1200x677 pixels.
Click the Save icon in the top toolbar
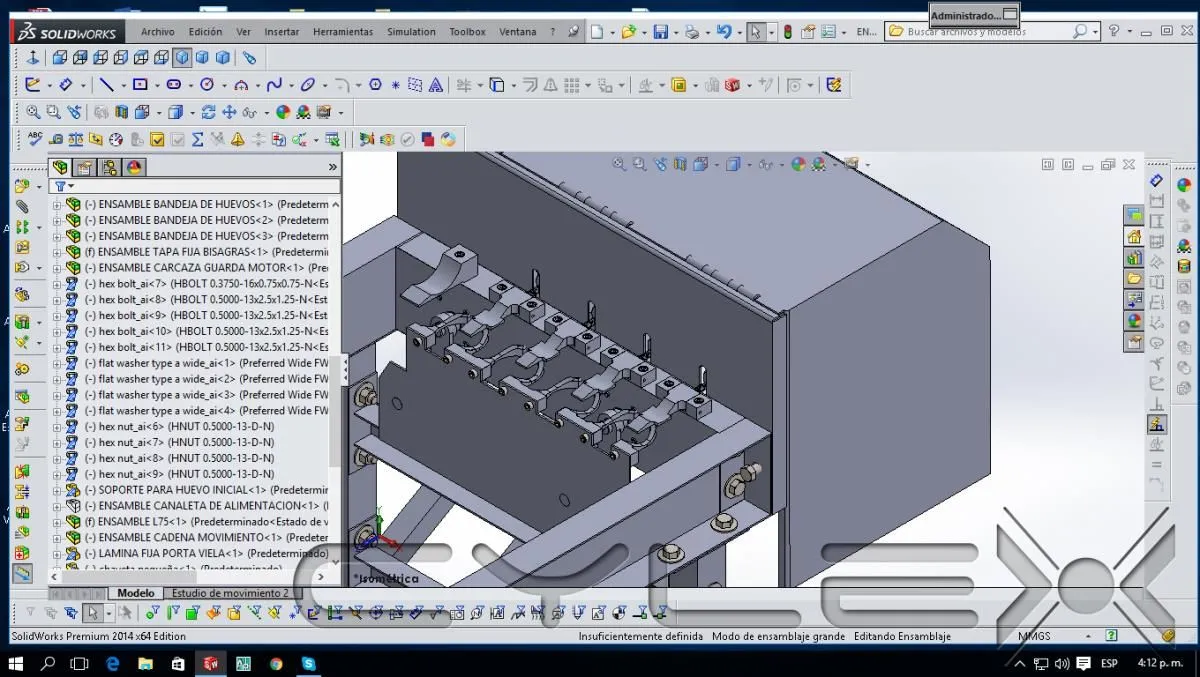click(660, 32)
